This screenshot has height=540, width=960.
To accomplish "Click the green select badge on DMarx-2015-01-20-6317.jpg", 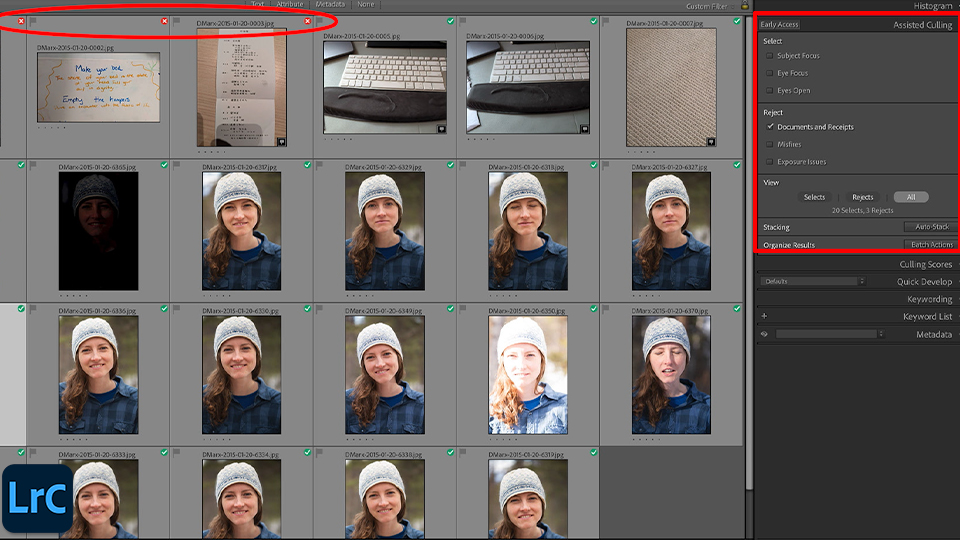I will coord(307,165).
